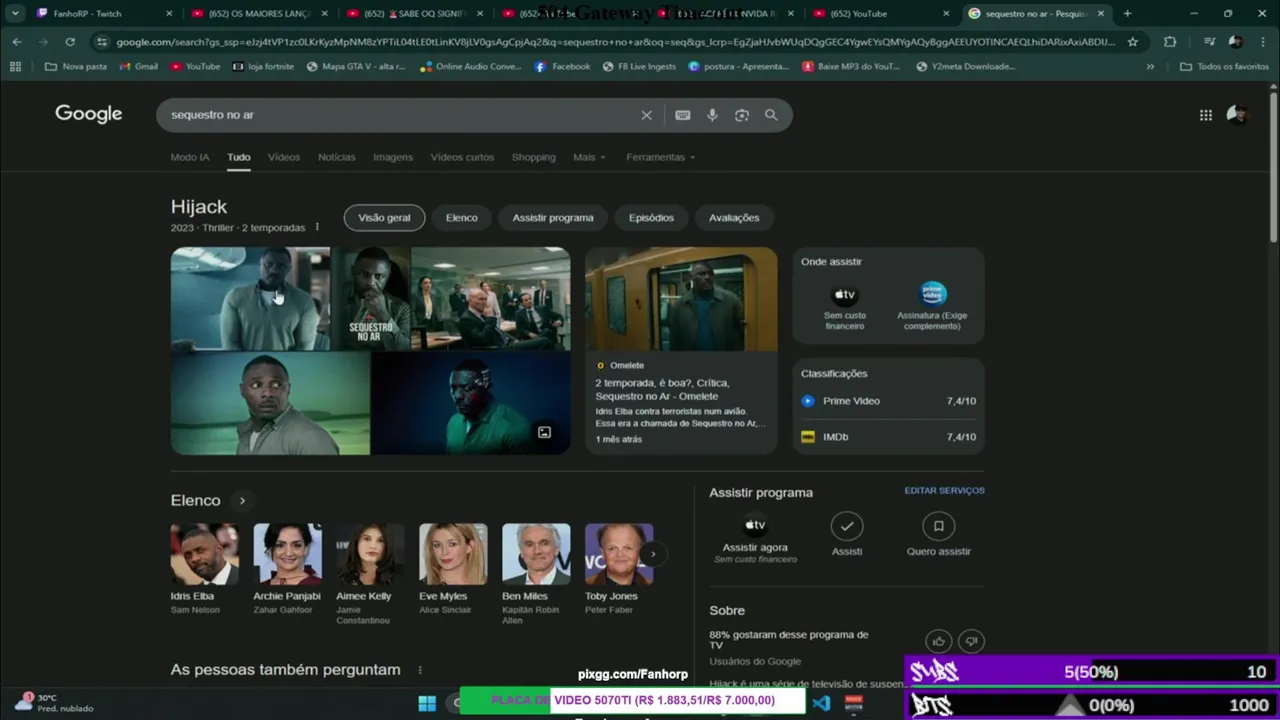The height and width of the screenshot is (720, 1280).
Task: Open Hijack panel more options menu
Action: coord(318,228)
